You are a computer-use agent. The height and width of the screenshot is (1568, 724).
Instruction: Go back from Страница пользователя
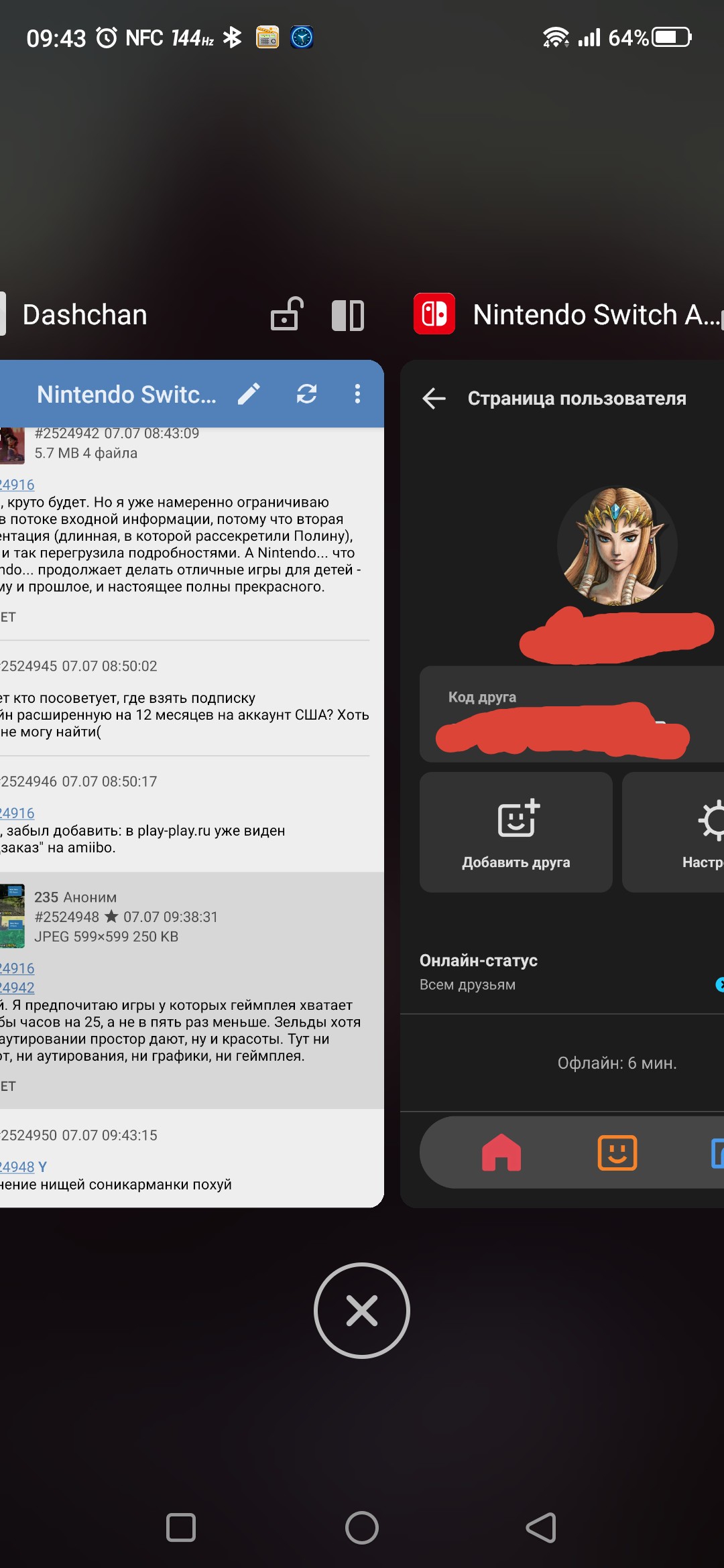click(x=434, y=398)
